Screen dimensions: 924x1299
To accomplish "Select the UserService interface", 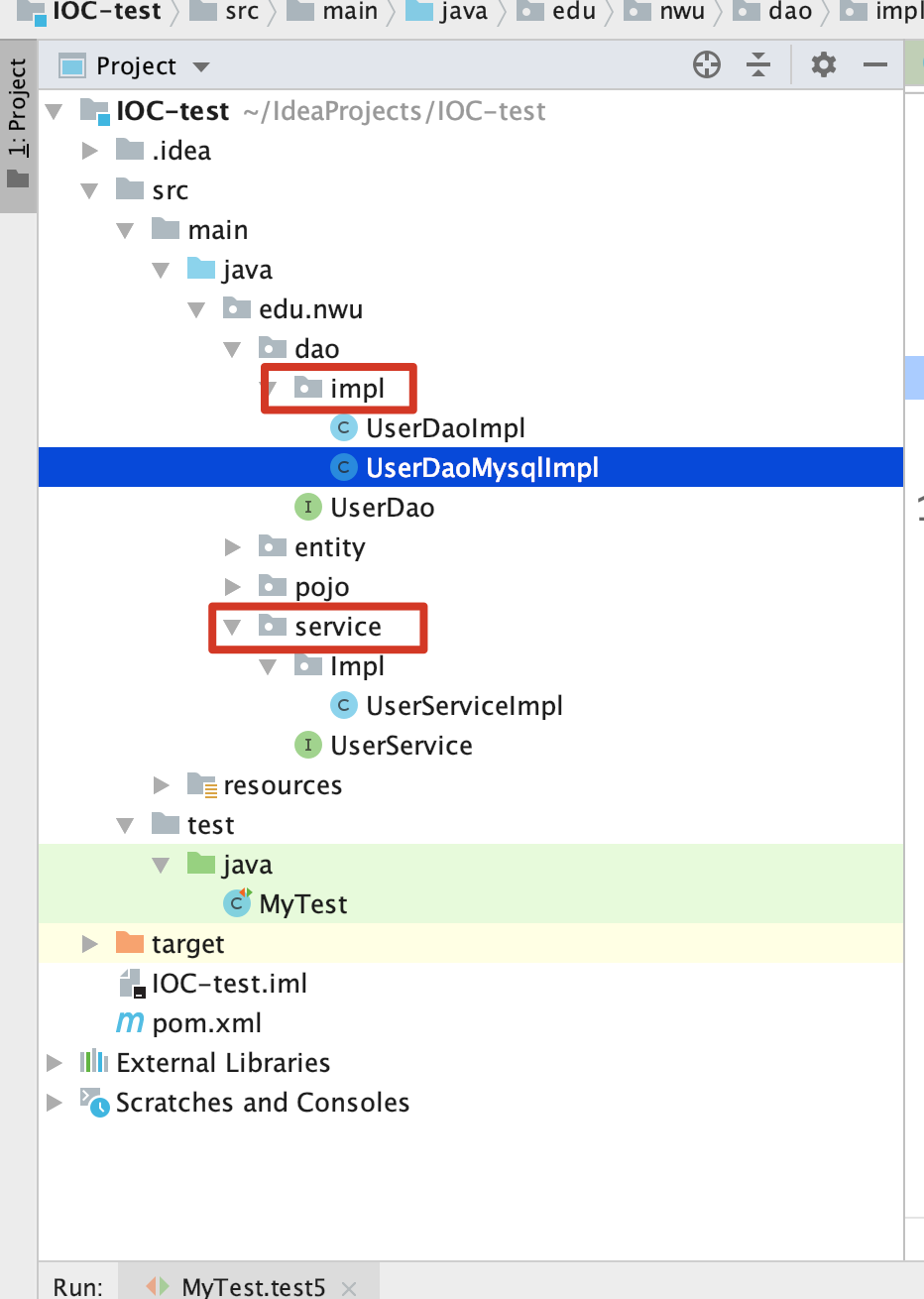I will [401, 746].
